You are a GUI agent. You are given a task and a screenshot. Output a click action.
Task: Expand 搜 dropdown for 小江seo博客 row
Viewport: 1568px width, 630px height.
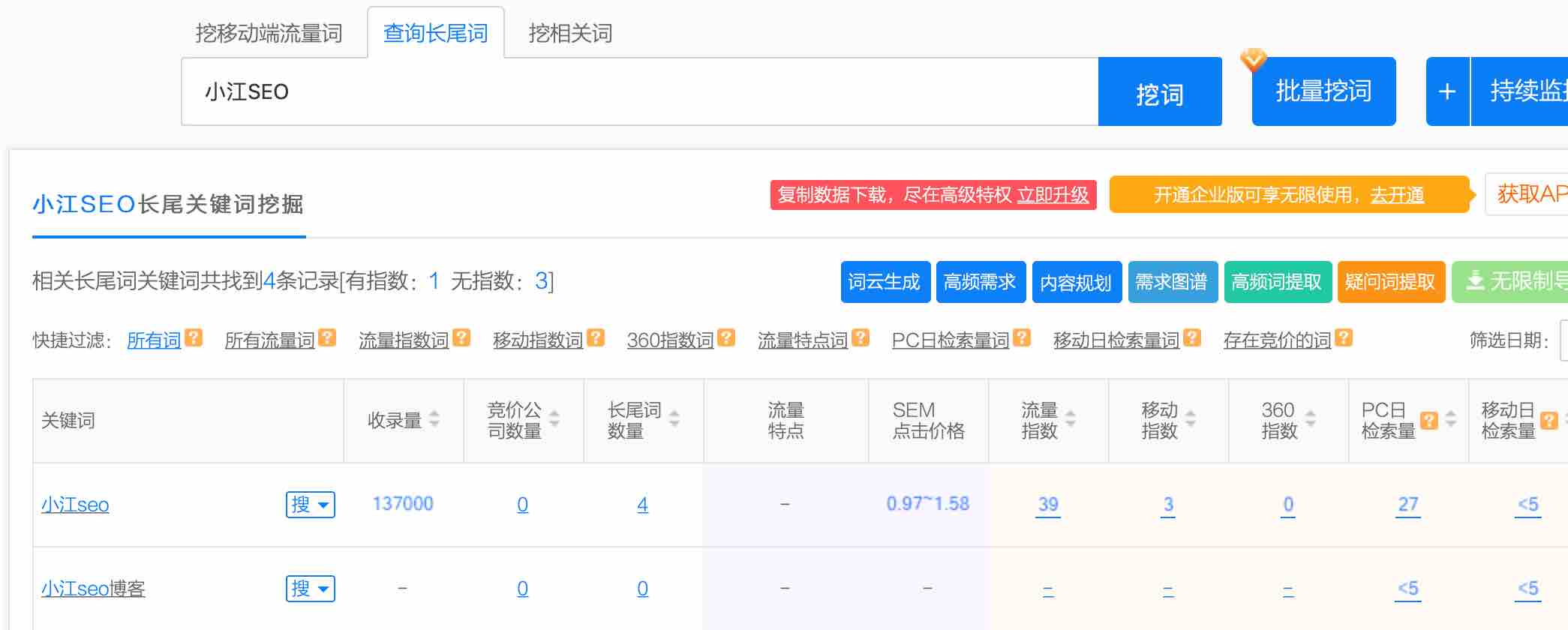click(310, 589)
